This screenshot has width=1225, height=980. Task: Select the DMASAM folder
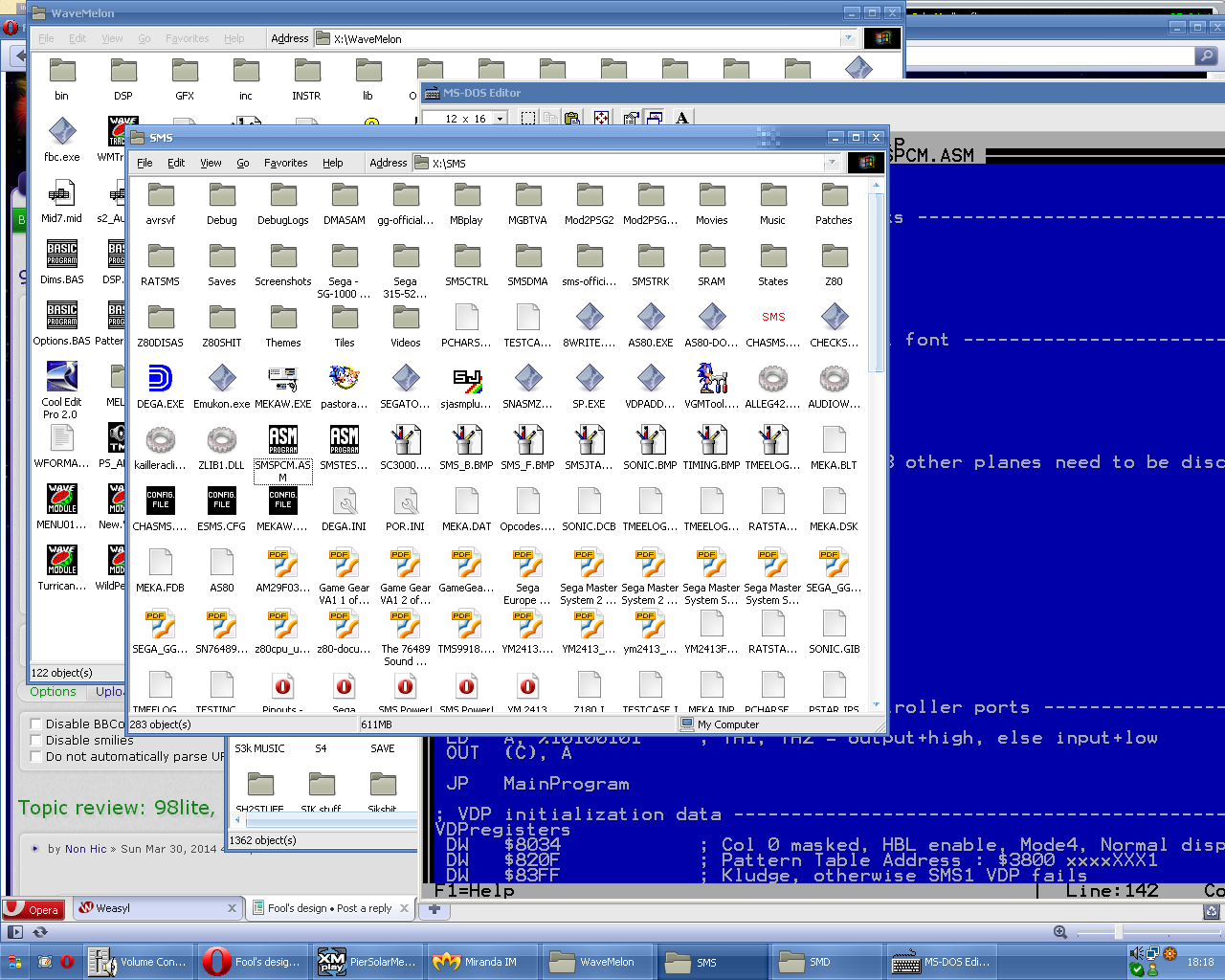345,195
